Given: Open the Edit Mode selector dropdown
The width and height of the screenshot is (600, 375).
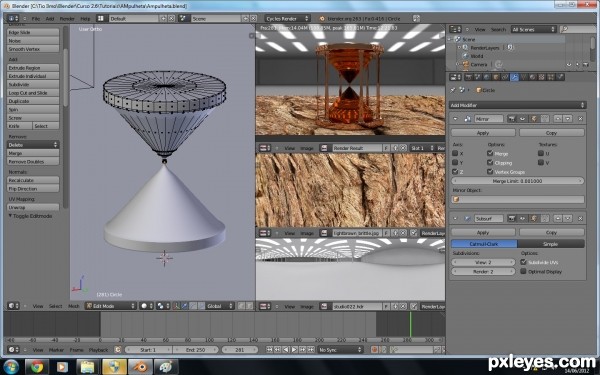Looking at the screenshot, I should click(111, 306).
